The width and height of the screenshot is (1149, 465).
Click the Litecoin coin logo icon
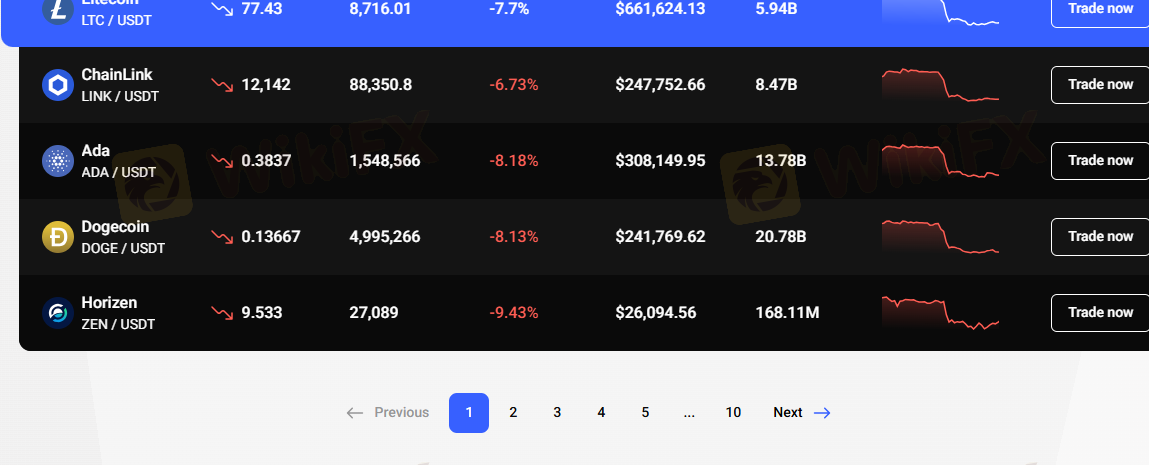pos(58,10)
